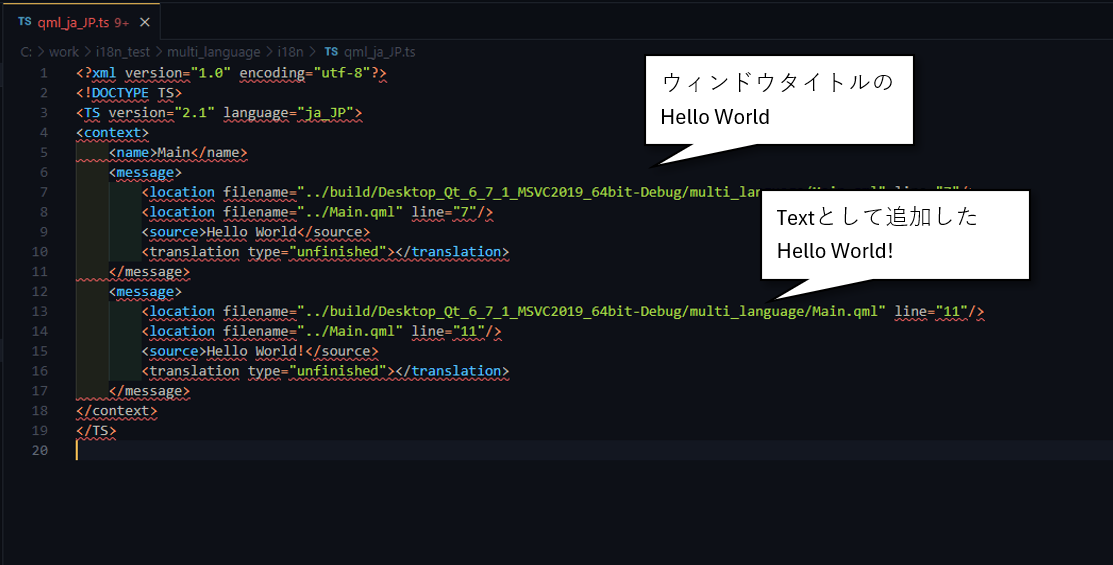The image size is (1113, 565).
Task: Click the 9+ problems badge on the tab
Action: pyautogui.click(x=122, y=21)
